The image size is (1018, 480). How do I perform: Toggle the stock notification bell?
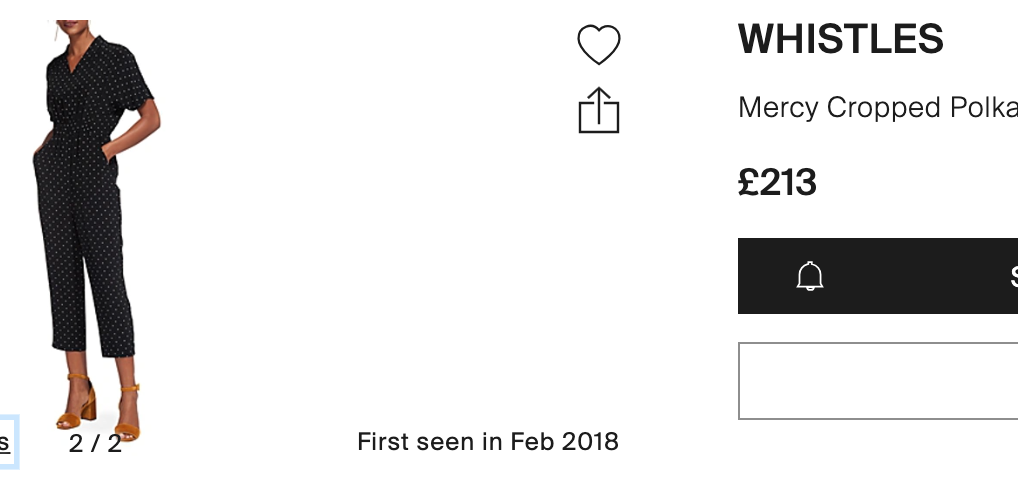click(810, 276)
